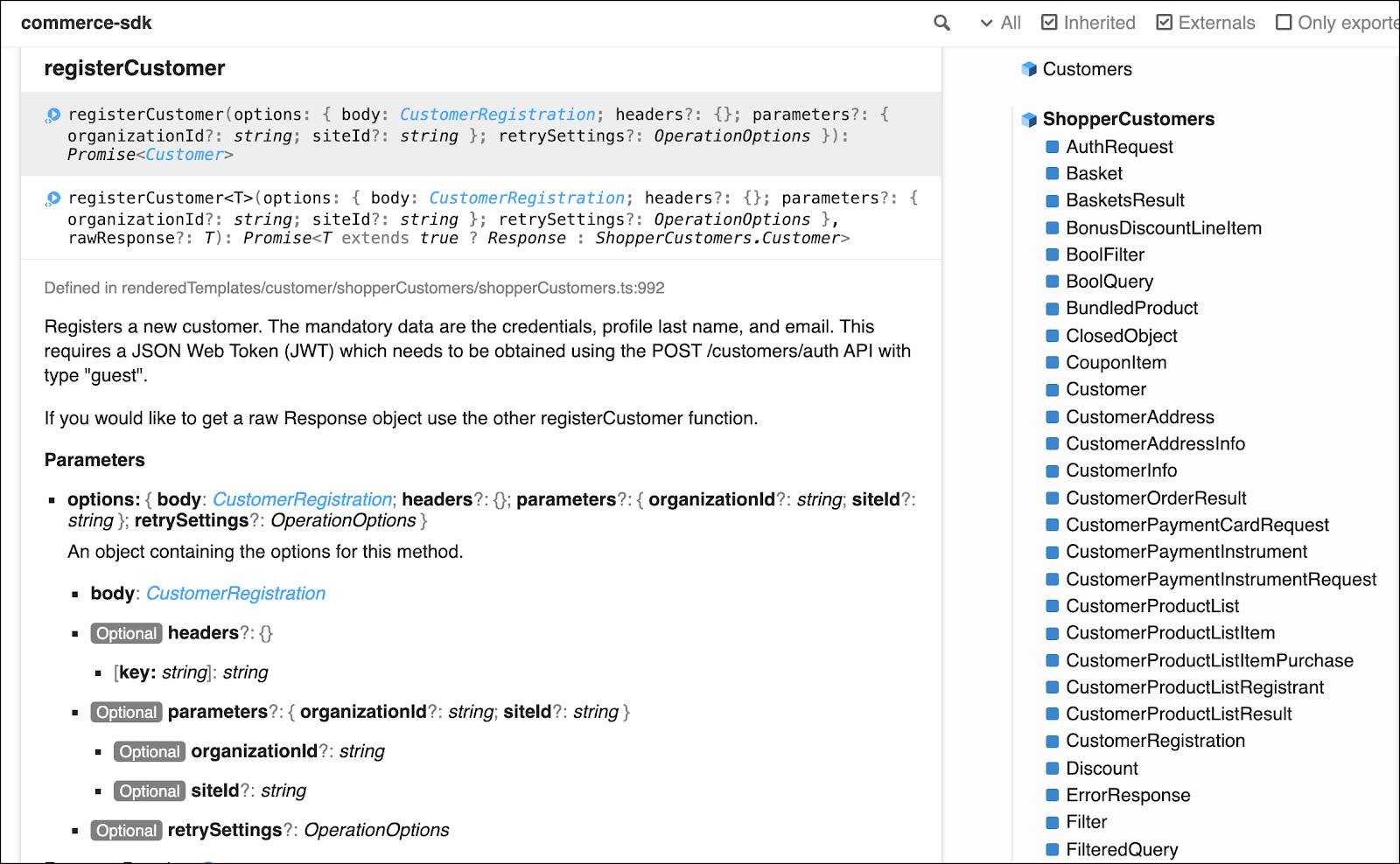Click the AuthRequest type icon
The image size is (1400, 864).
(x=1053, y=147)
